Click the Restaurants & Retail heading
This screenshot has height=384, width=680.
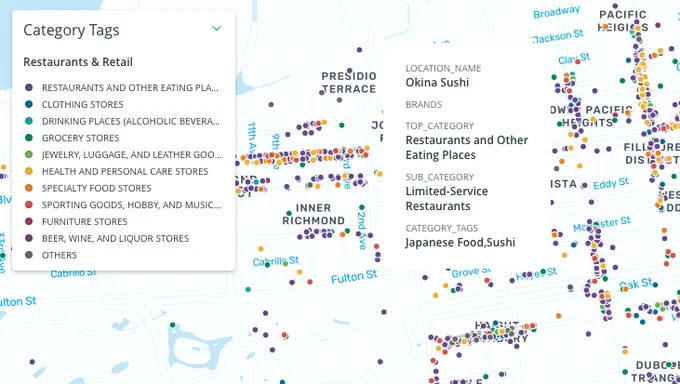(x=78, y=62)
